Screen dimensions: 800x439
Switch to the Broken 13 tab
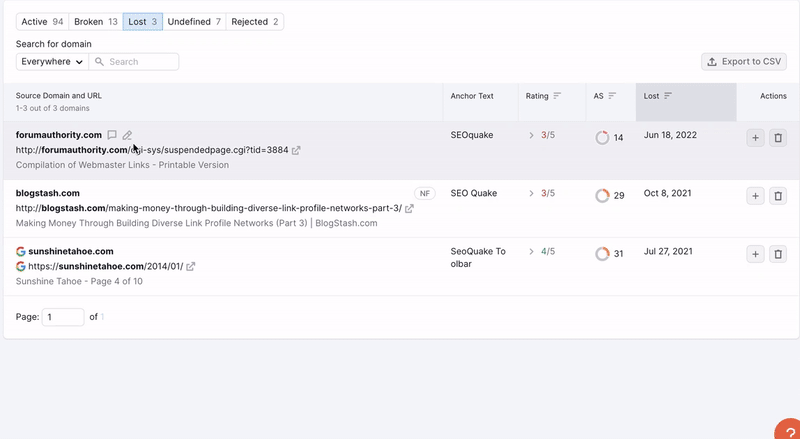click(95, 22)
